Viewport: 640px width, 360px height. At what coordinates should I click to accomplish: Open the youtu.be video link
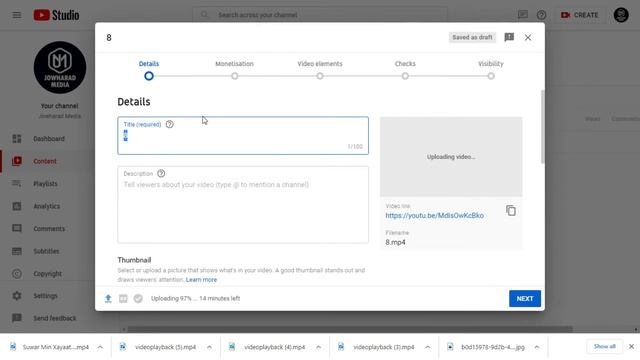[434, 216]
